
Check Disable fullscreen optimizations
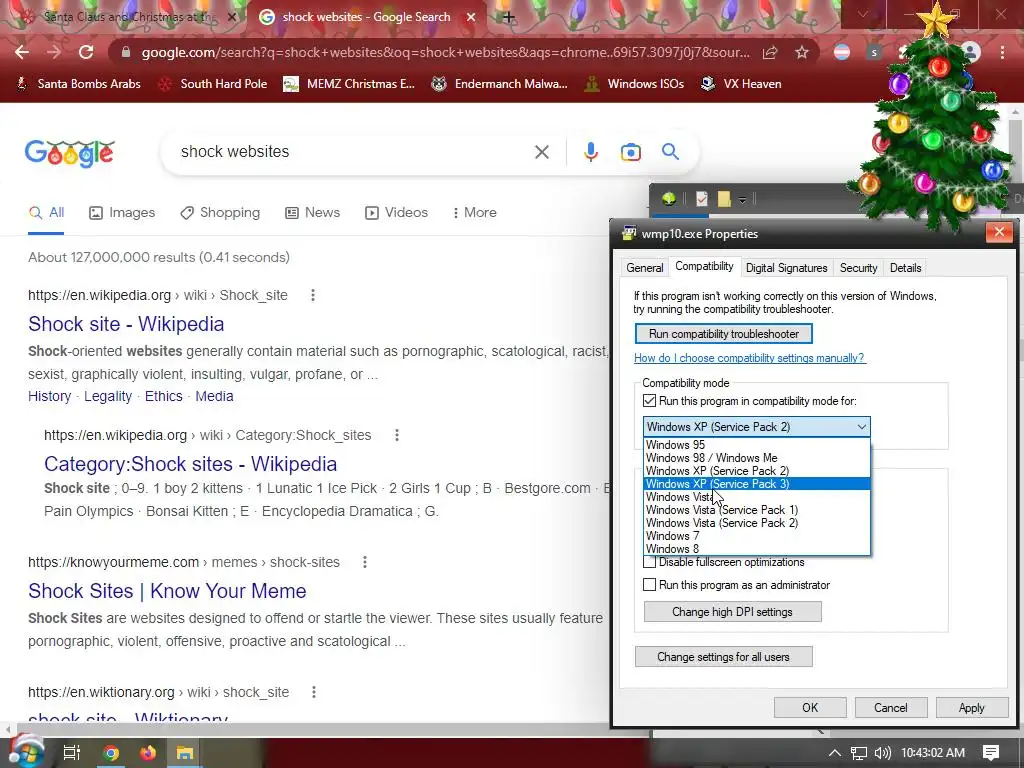tap(649, 562)
